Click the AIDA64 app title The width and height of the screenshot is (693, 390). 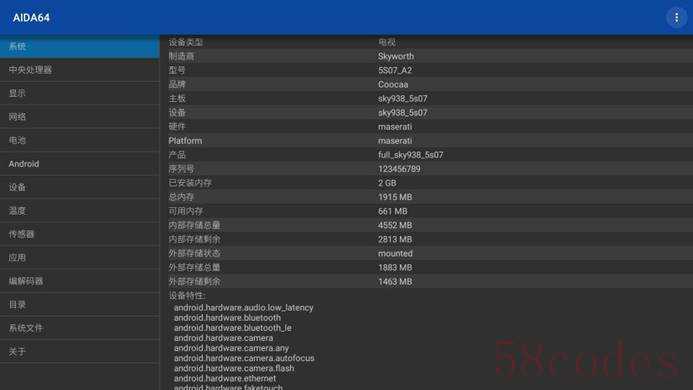click(x=31, y=18)
